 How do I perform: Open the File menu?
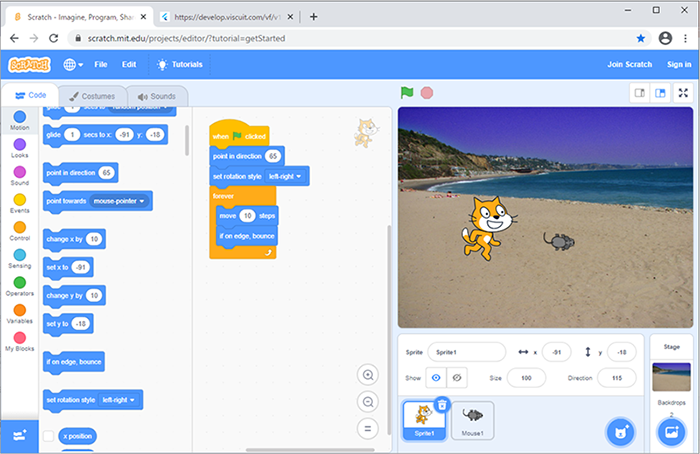(101, 65)
